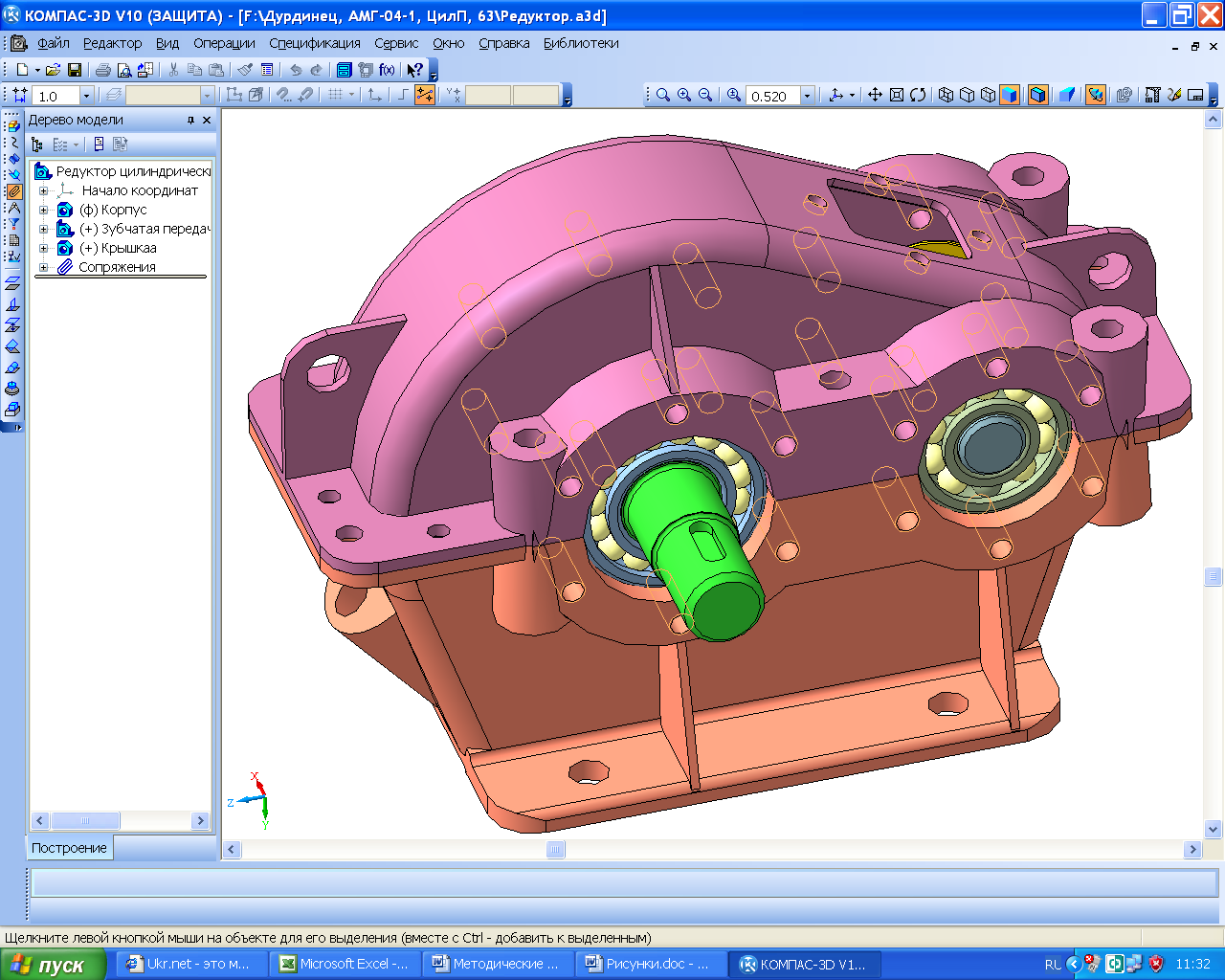This screenshot has width=1225, height=980.
Task: Undo the last action
Action: [295, 70]
